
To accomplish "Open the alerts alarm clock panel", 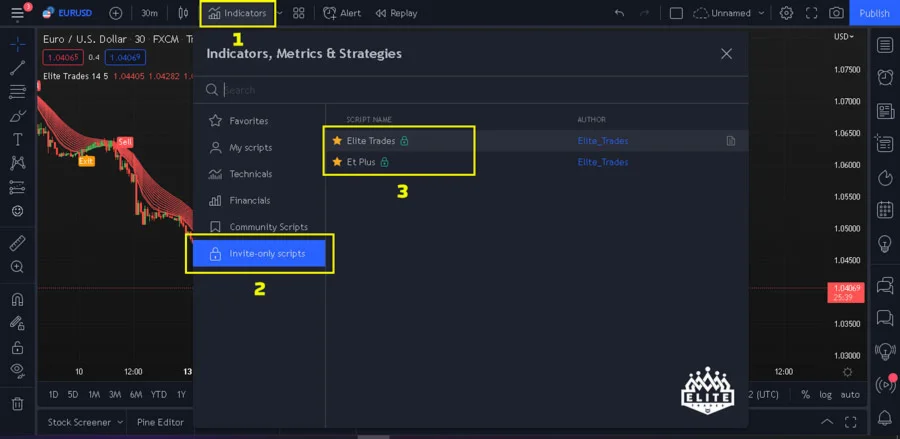I will (x=884, y=77).
